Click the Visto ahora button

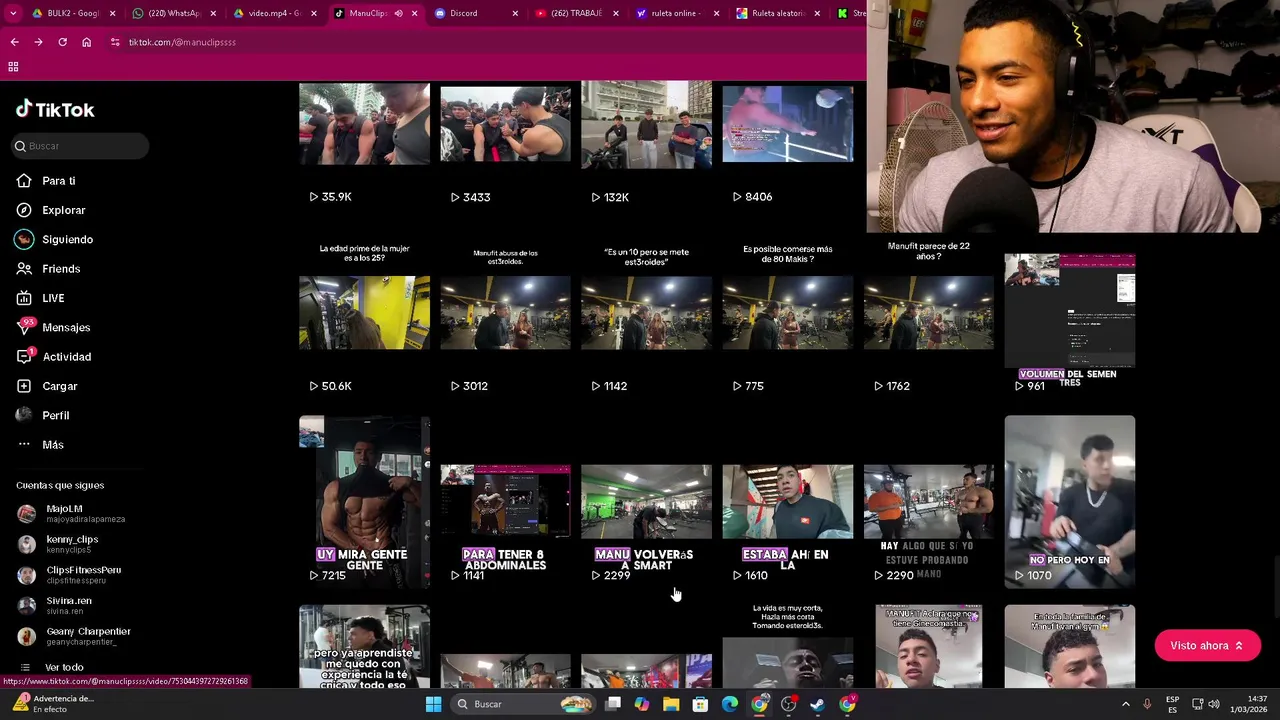1207,646
